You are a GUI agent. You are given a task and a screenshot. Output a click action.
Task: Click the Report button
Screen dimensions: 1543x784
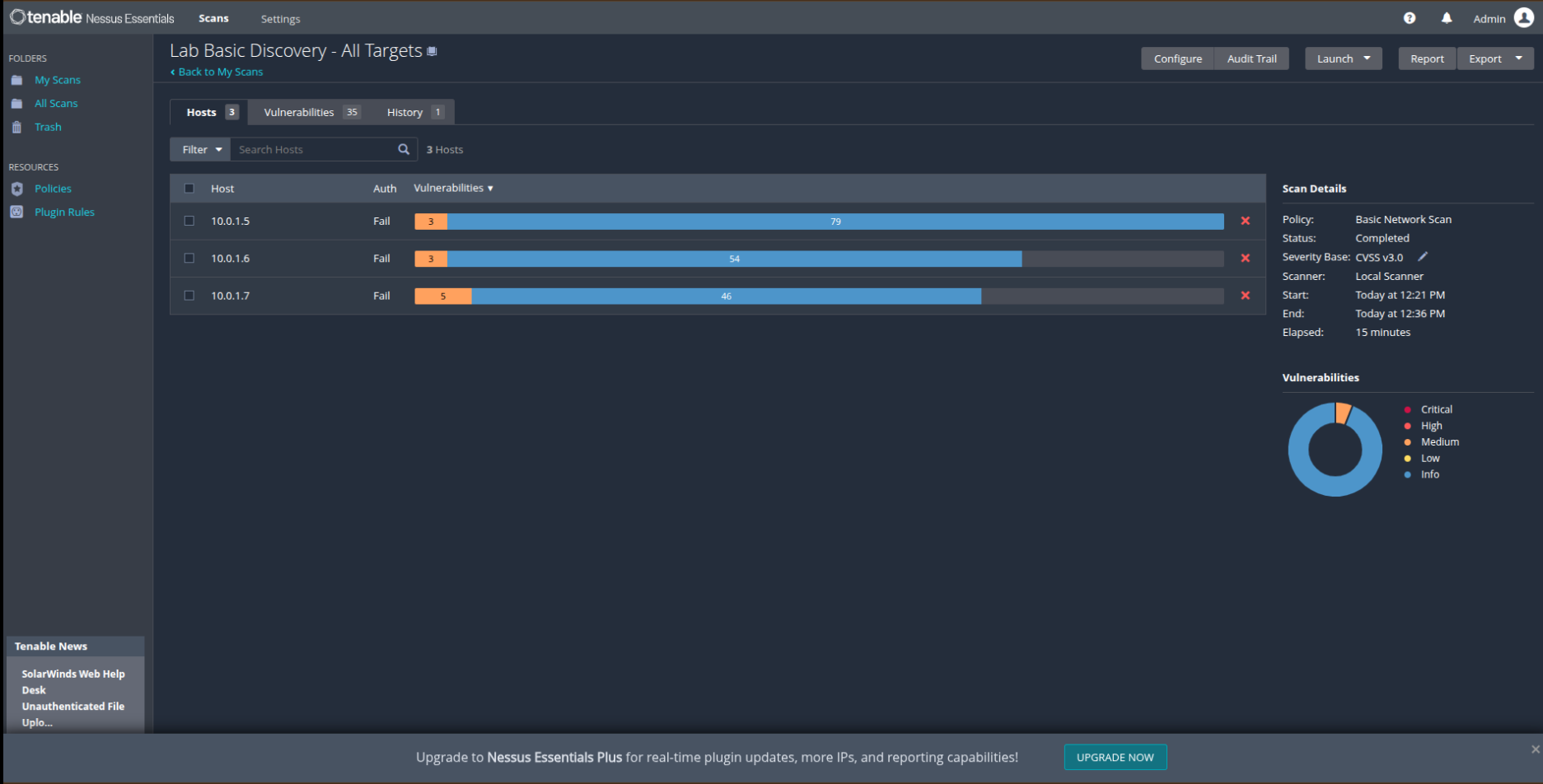point(1427,58)
